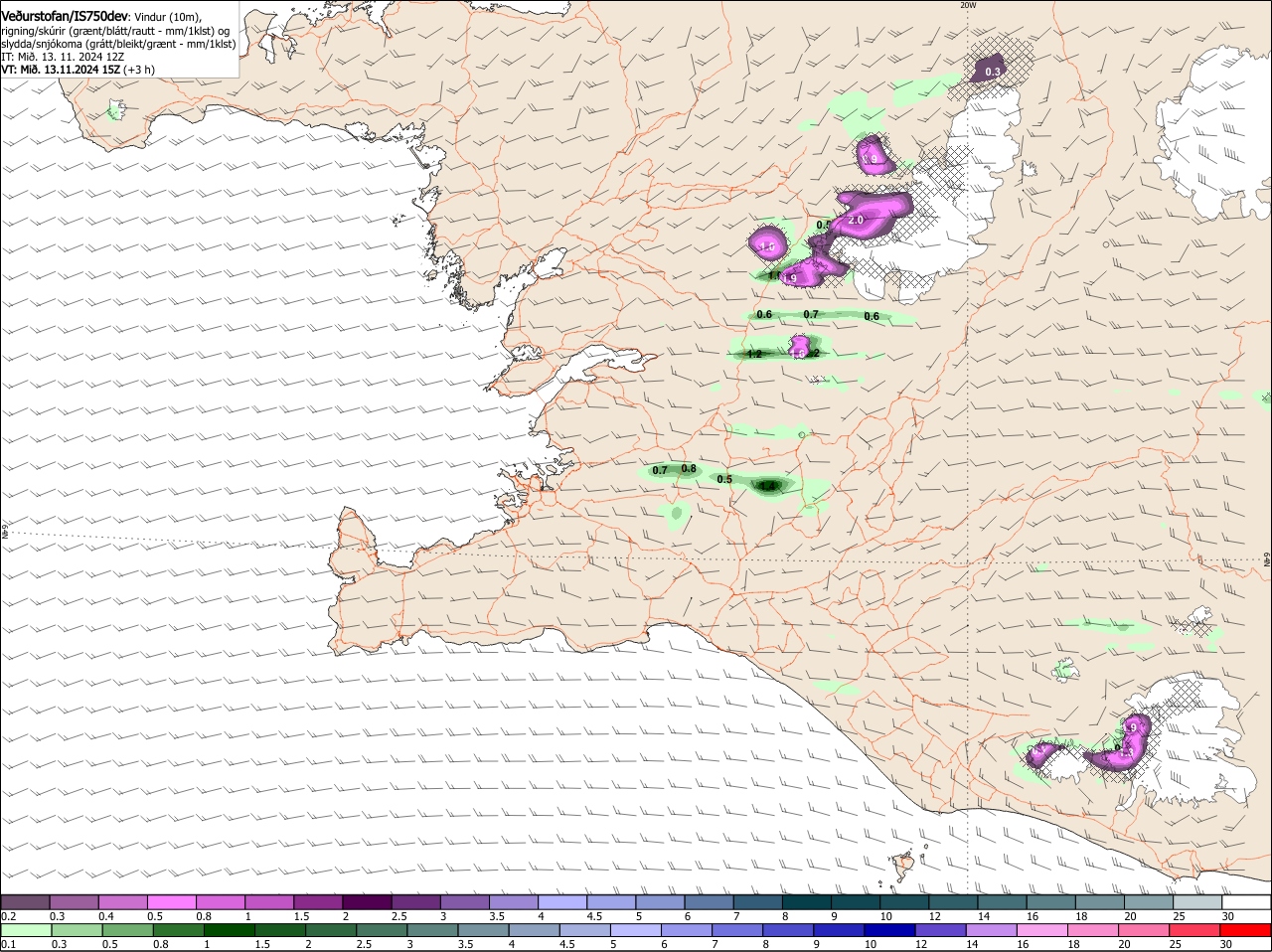The image size is (1272, 952).
Task: Select upper legend swatch labelled 2
Action: [x=367, y=901]
